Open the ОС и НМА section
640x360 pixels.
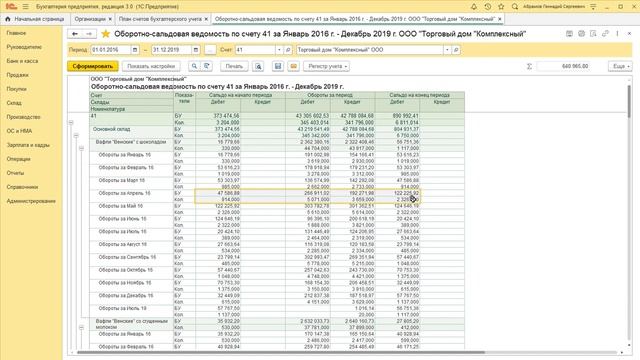(x=19, y=131)
